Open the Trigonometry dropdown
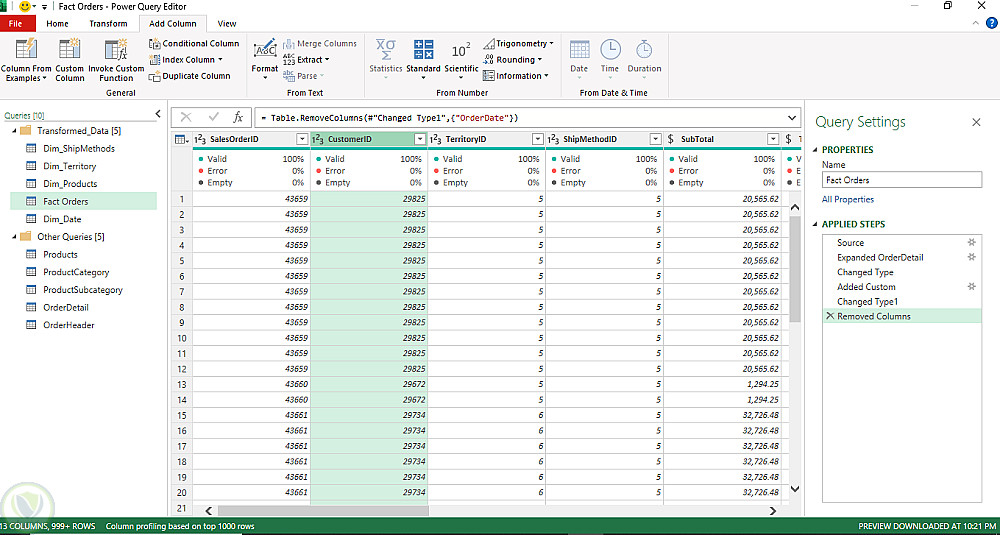The height and width of the screenshot is (535, 1000). point(519,44)
